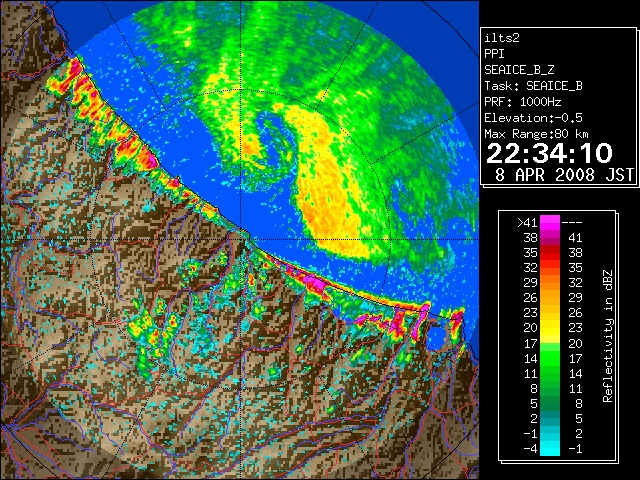Screen dimensions: 640x480
Task: Click the red 35 dBZ legend color
Action: (x=550, y=252)
